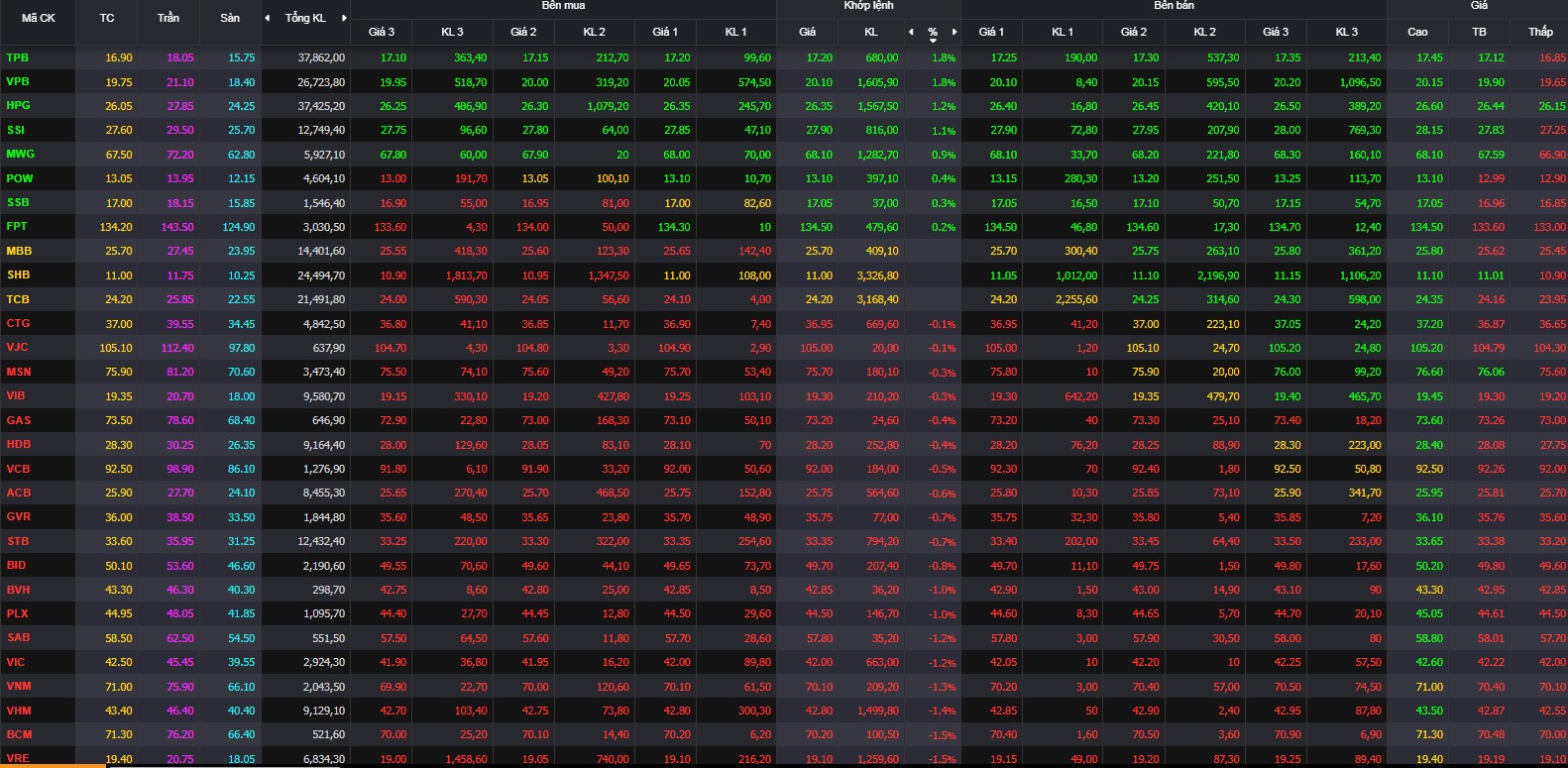The height and width of the screenshot is (768, 1568).
Task: Sort by Trần ceiling price header
Action: [x=168, y=18]
